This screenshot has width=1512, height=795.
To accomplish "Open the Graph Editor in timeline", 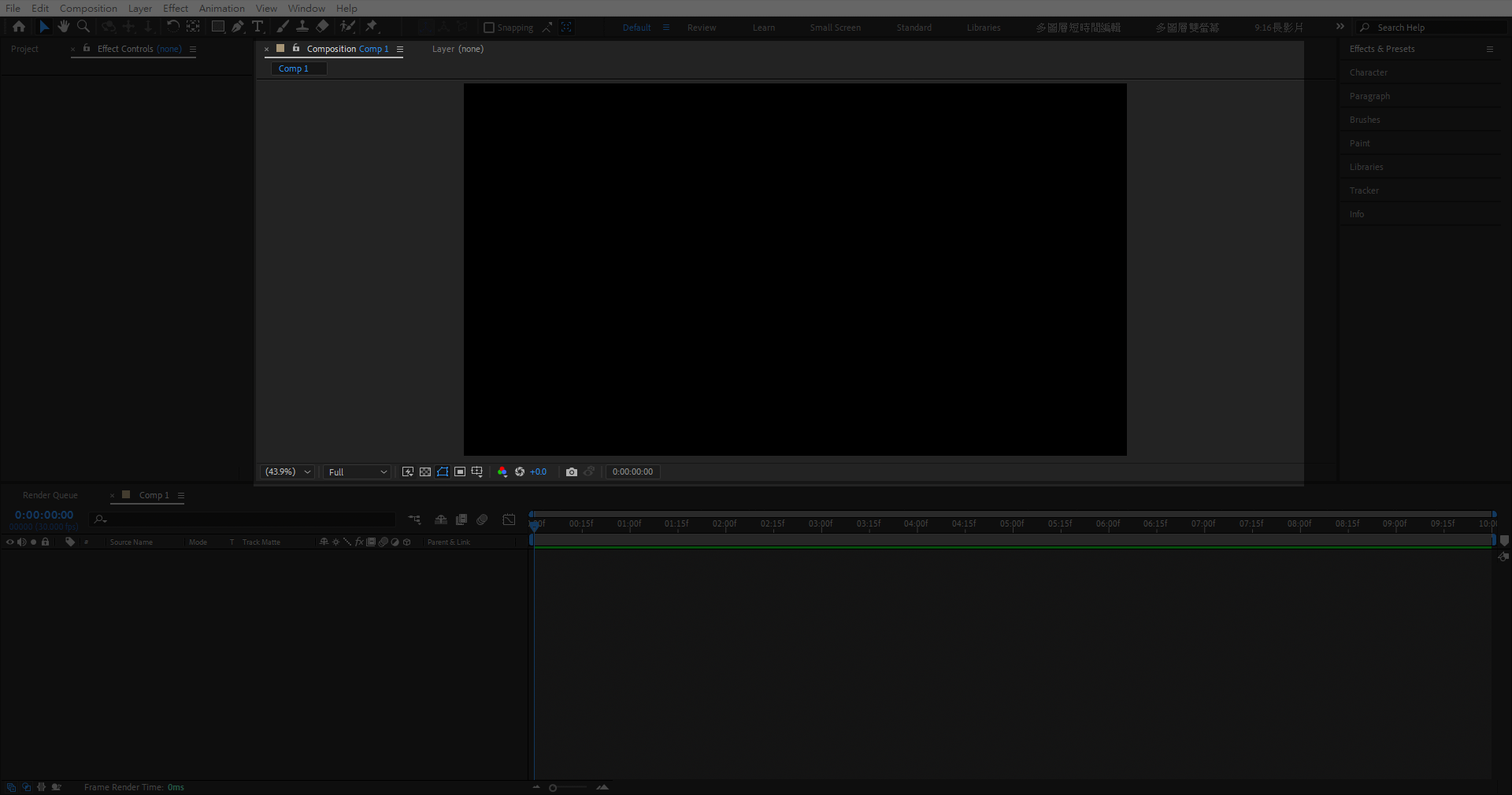I will click(510, 520).
